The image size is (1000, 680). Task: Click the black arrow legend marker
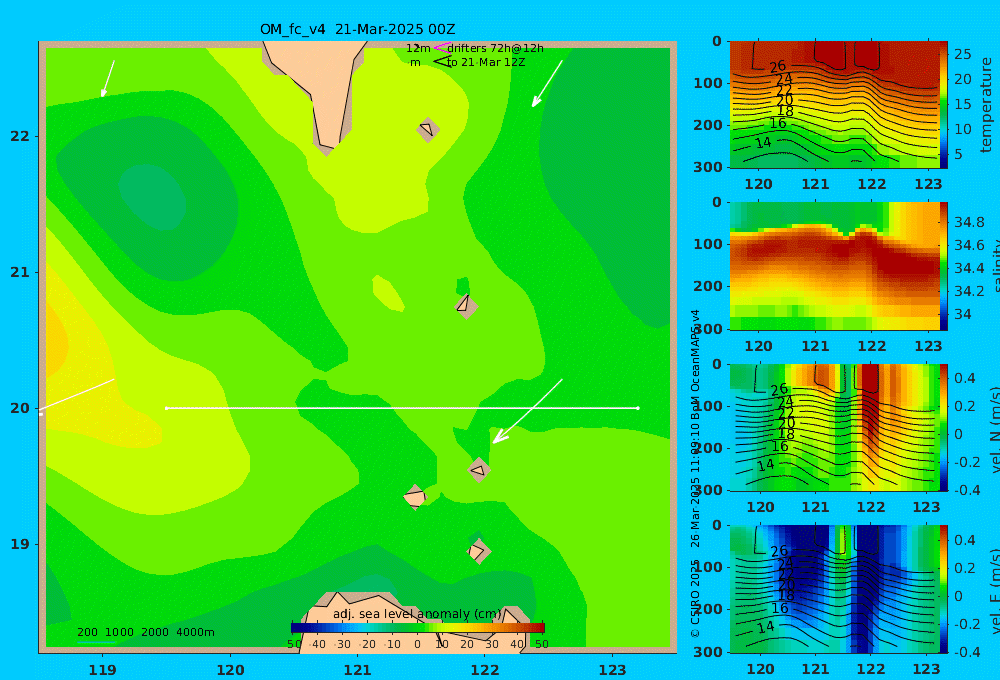click(x=442, y=62)
